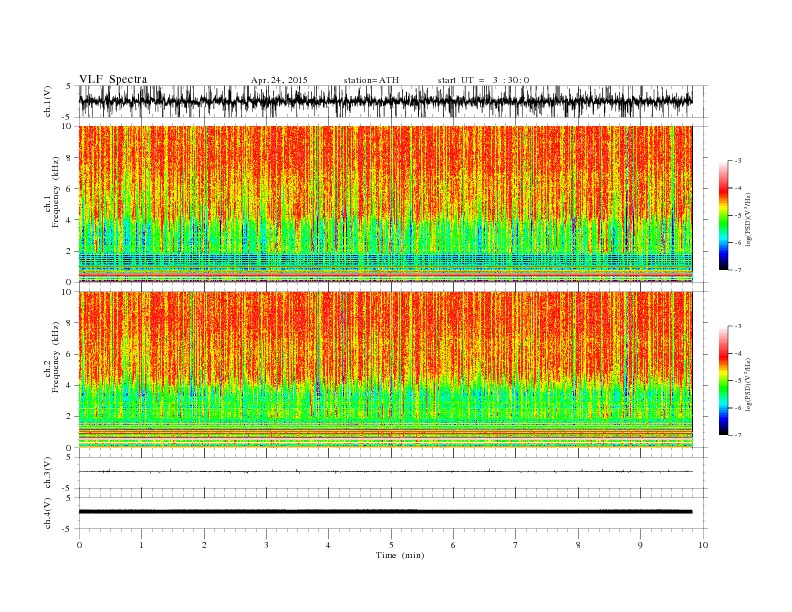This screenshot has width=792, height=612.
Task: Click the "ch.4(V)" axis label
Action: pos(48,513)
